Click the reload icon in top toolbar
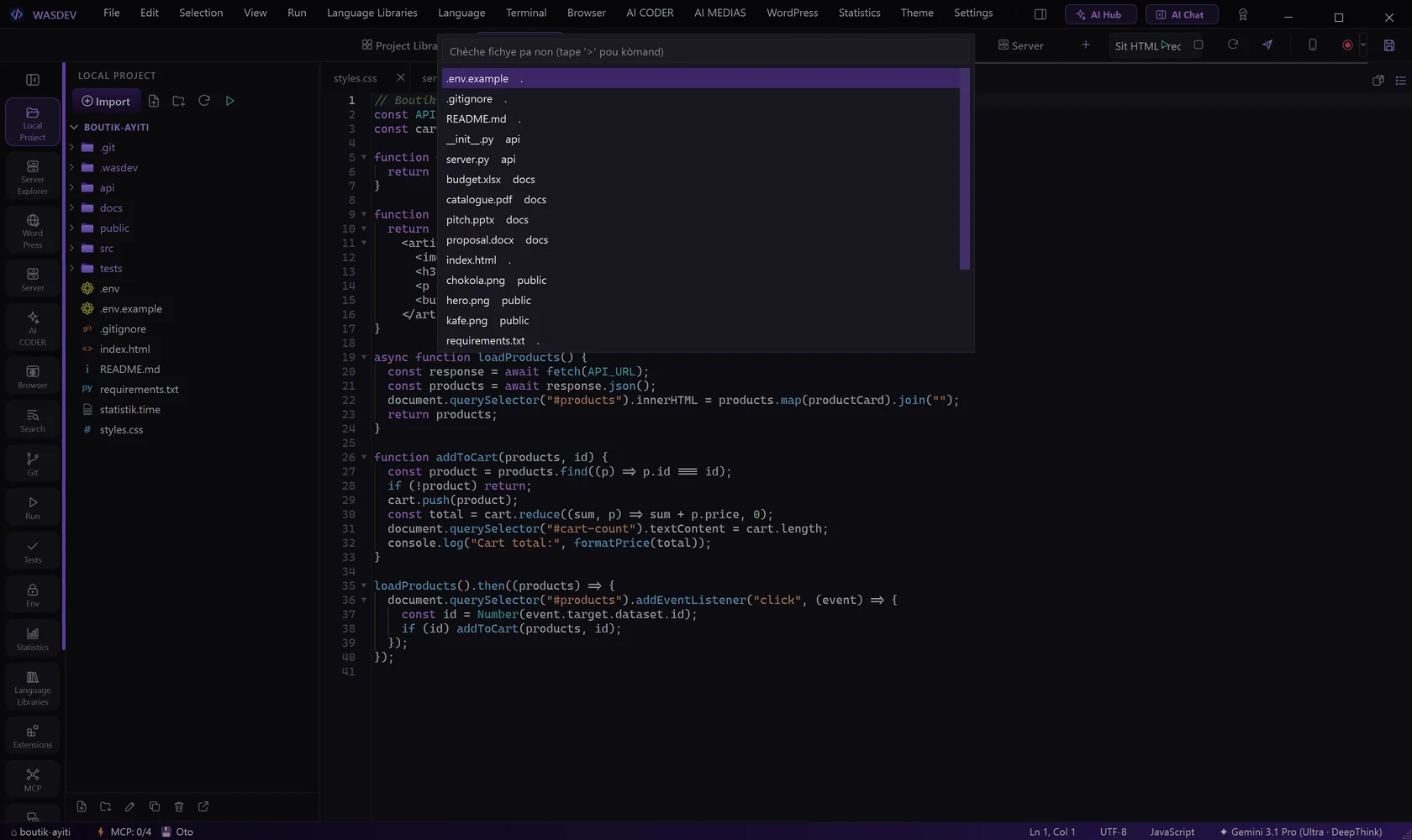 [1233, 45]
